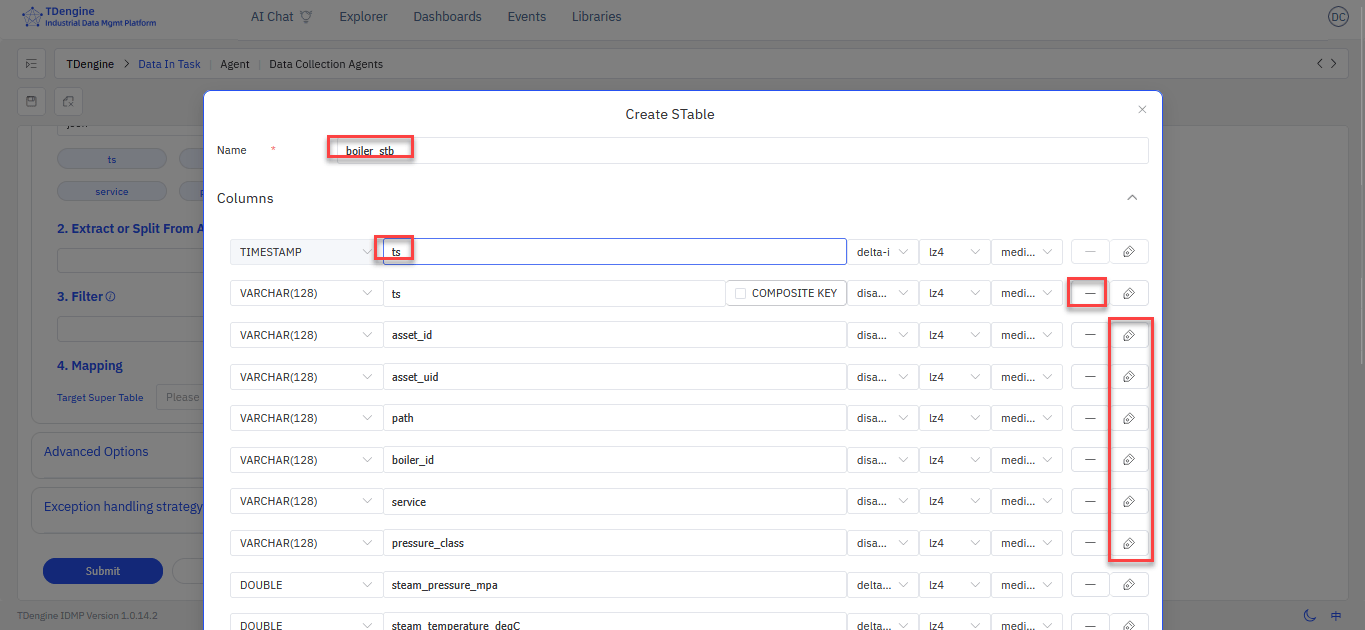Remove the asset_id column with minus button
This screenshot has height=630, width=1365.
coord(1090,335)
